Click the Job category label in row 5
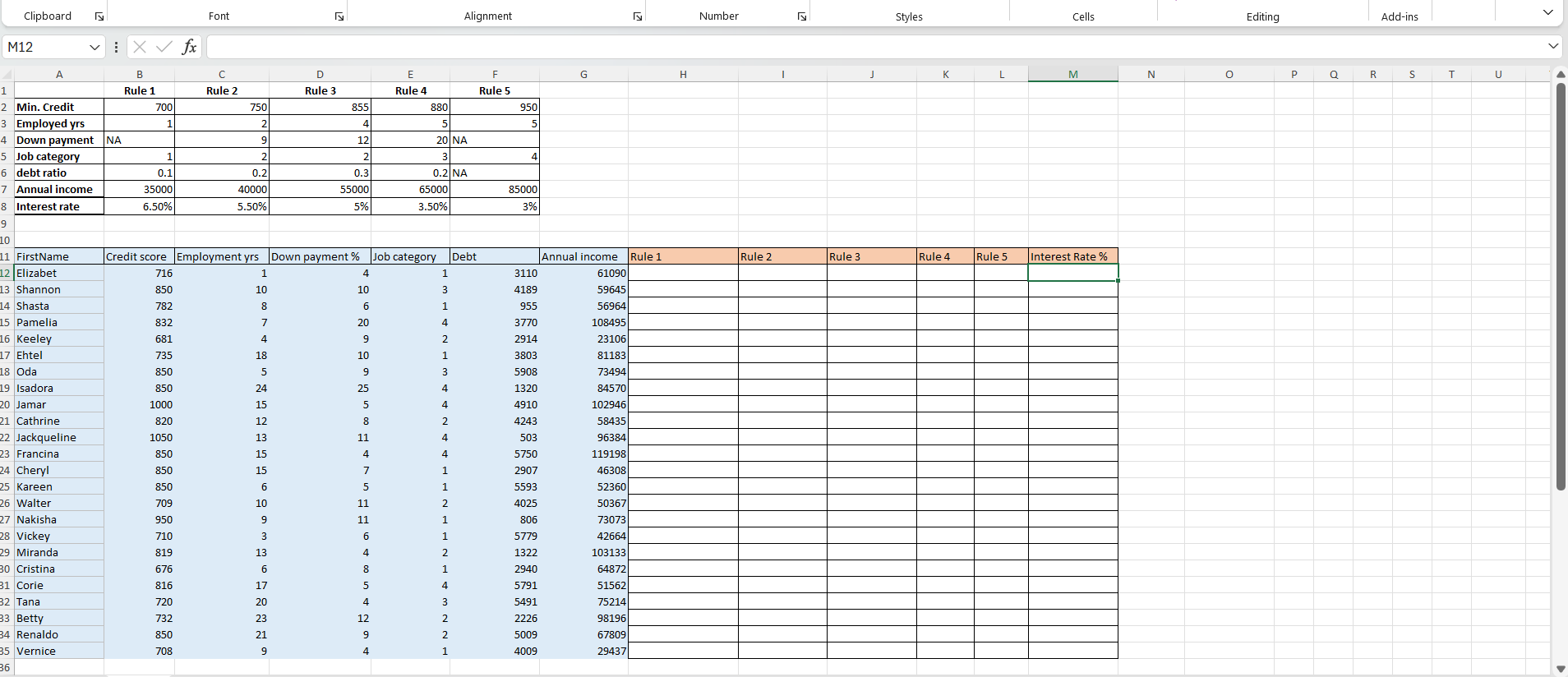 (59, 156)
